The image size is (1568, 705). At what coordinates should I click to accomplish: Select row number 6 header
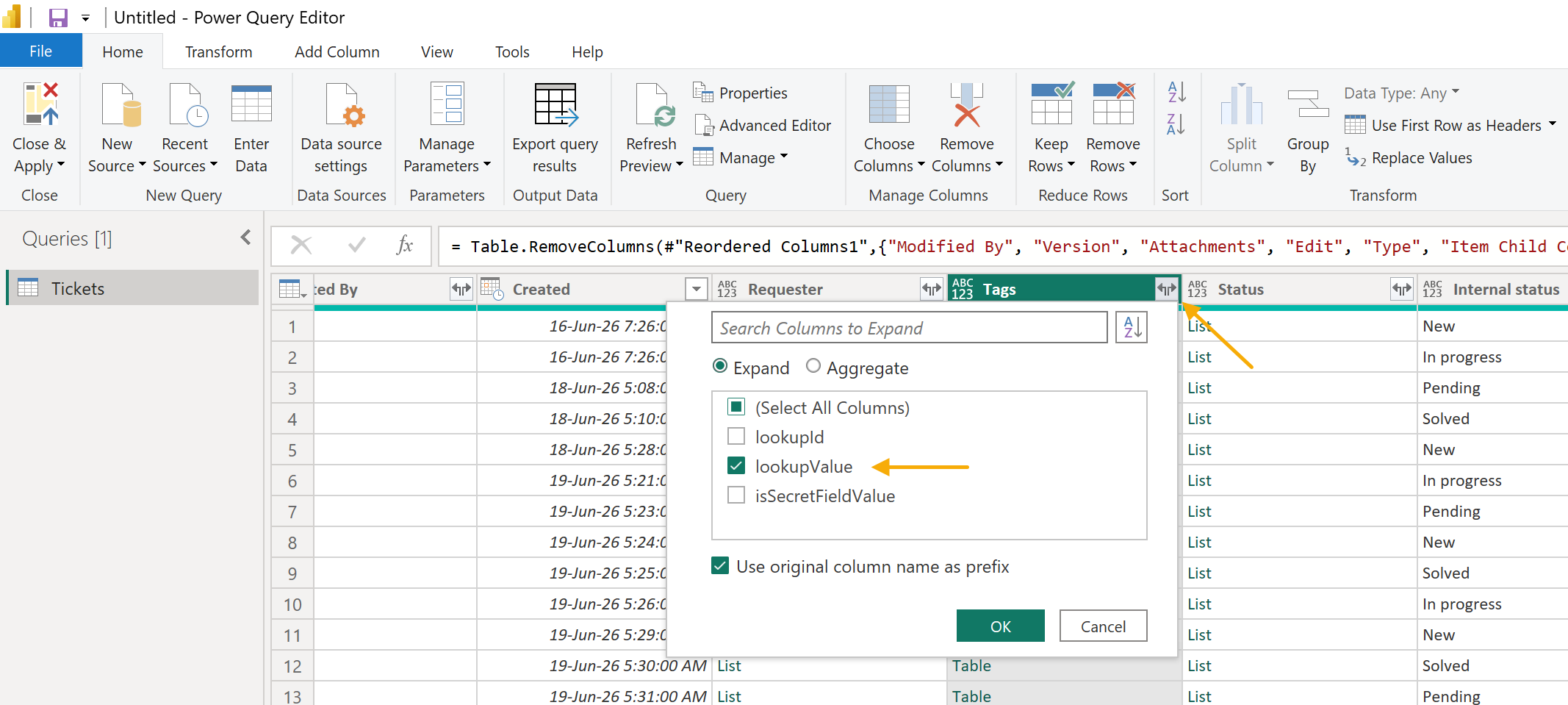tap(292, 481)
